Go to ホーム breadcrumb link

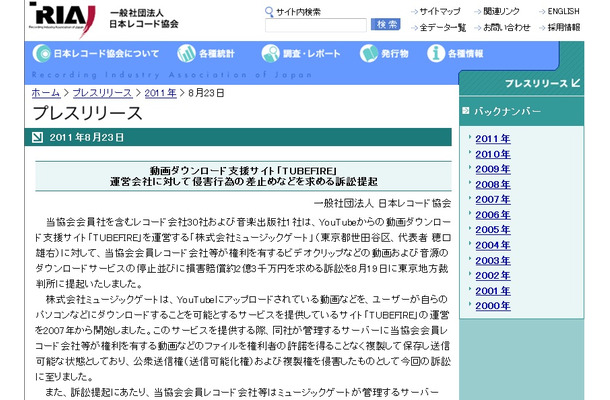46,93
